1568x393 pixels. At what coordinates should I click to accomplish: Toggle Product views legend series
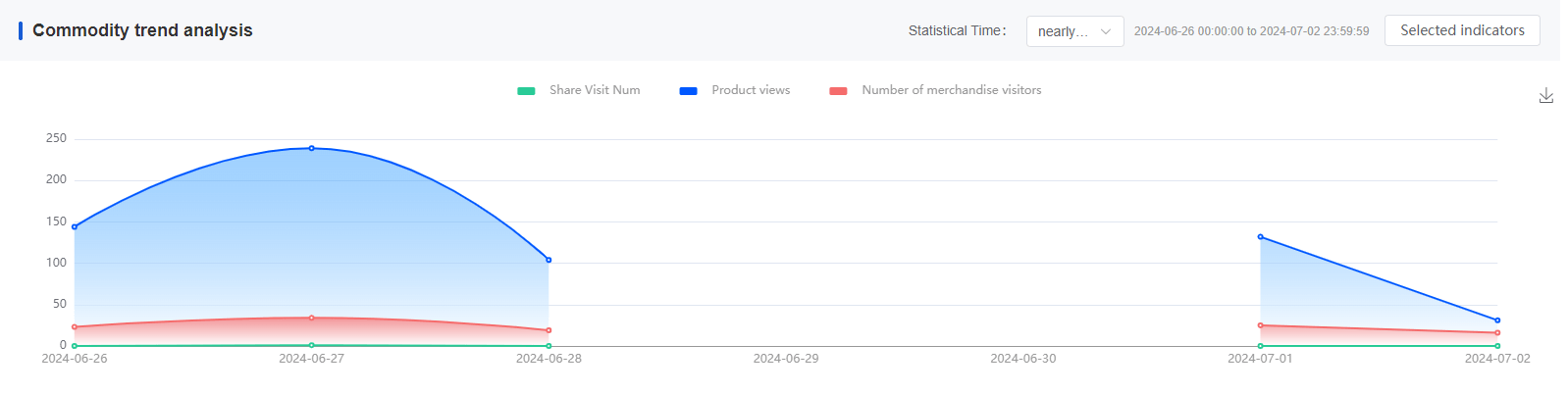(x=734, y=90)
